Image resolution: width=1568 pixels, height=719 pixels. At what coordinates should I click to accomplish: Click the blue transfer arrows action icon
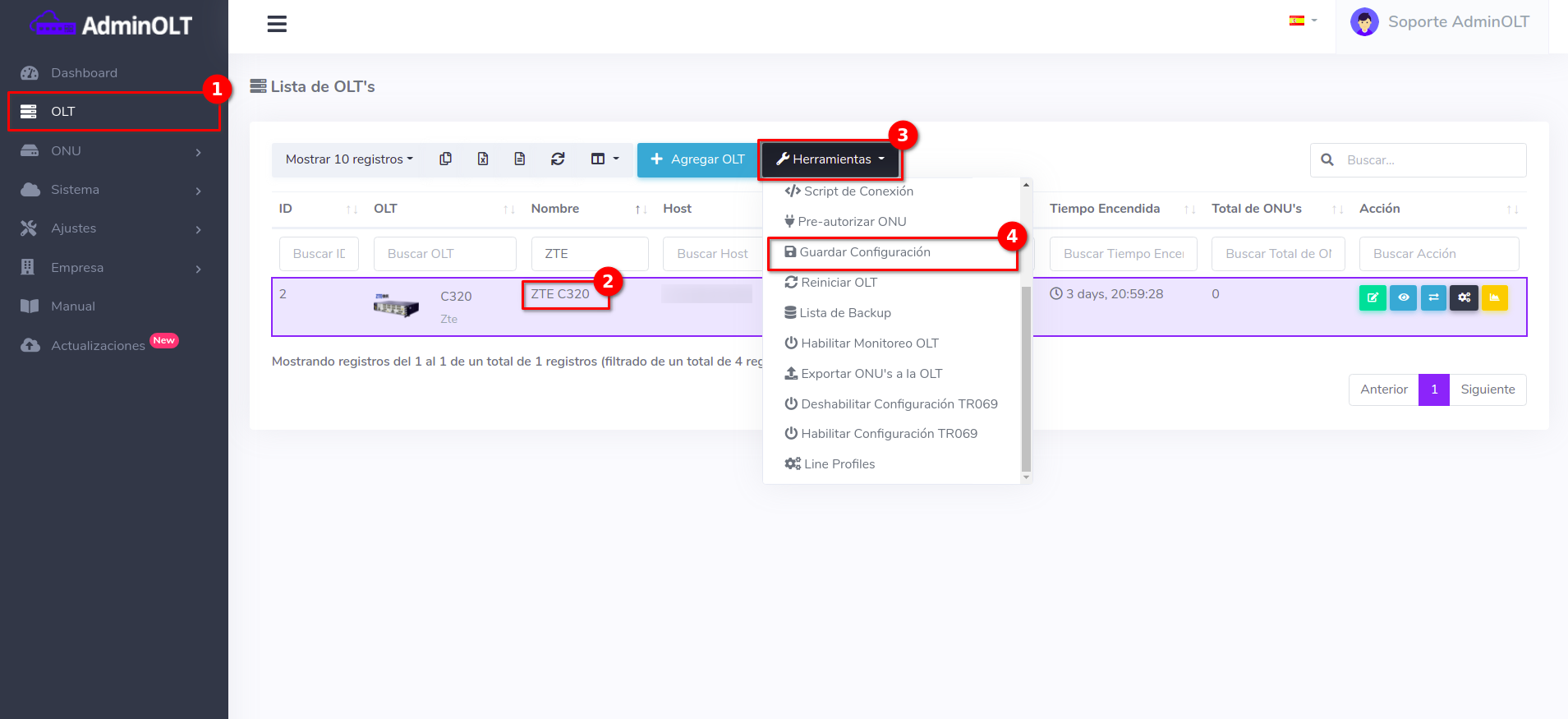click(x=1433, y=297)
